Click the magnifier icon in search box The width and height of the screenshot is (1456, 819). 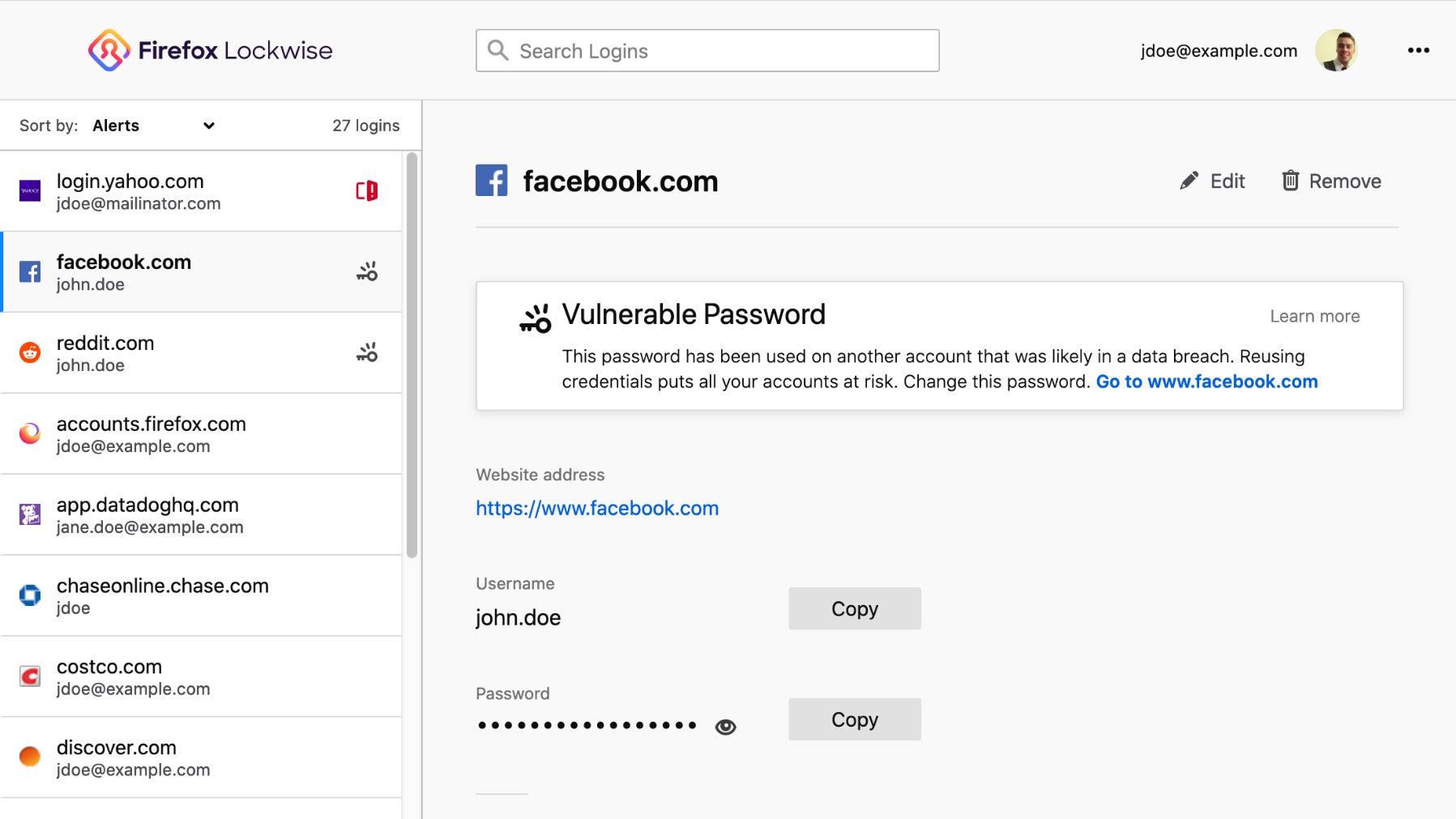(x=498, y=50)
